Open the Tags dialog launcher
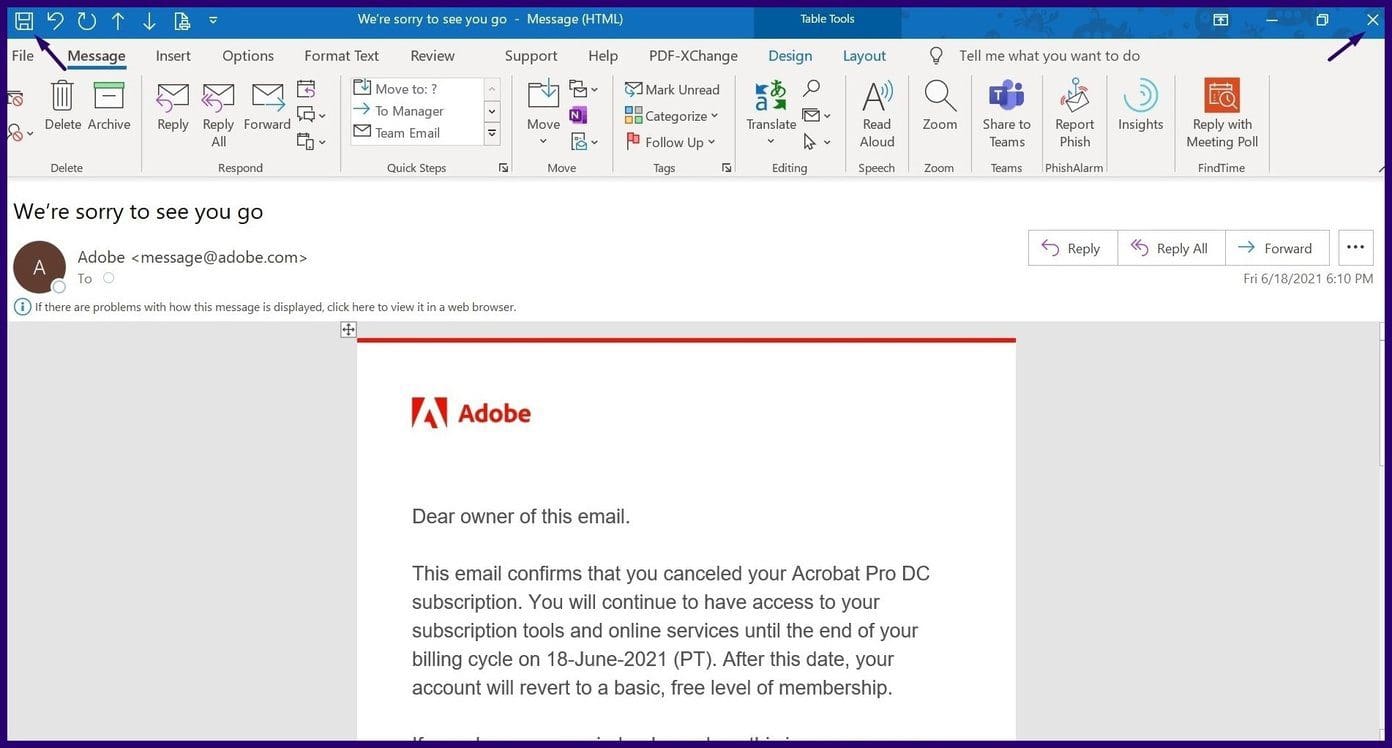The width and height of the screenshot is (1392, 748). tap(727, 168)
